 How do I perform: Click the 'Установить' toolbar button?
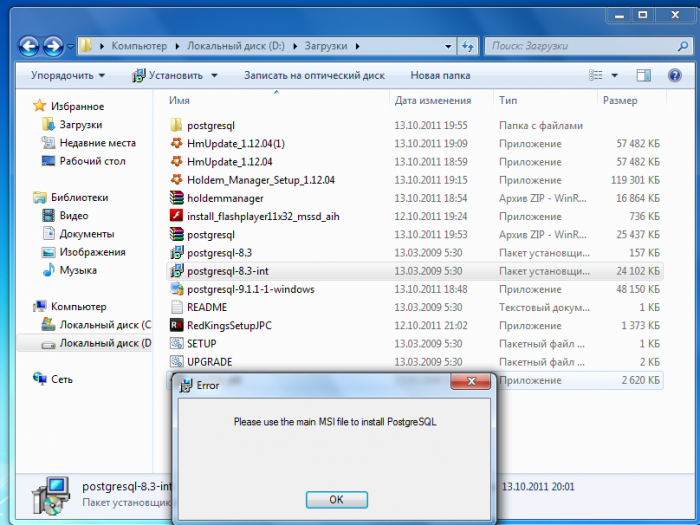click(167, 75)
